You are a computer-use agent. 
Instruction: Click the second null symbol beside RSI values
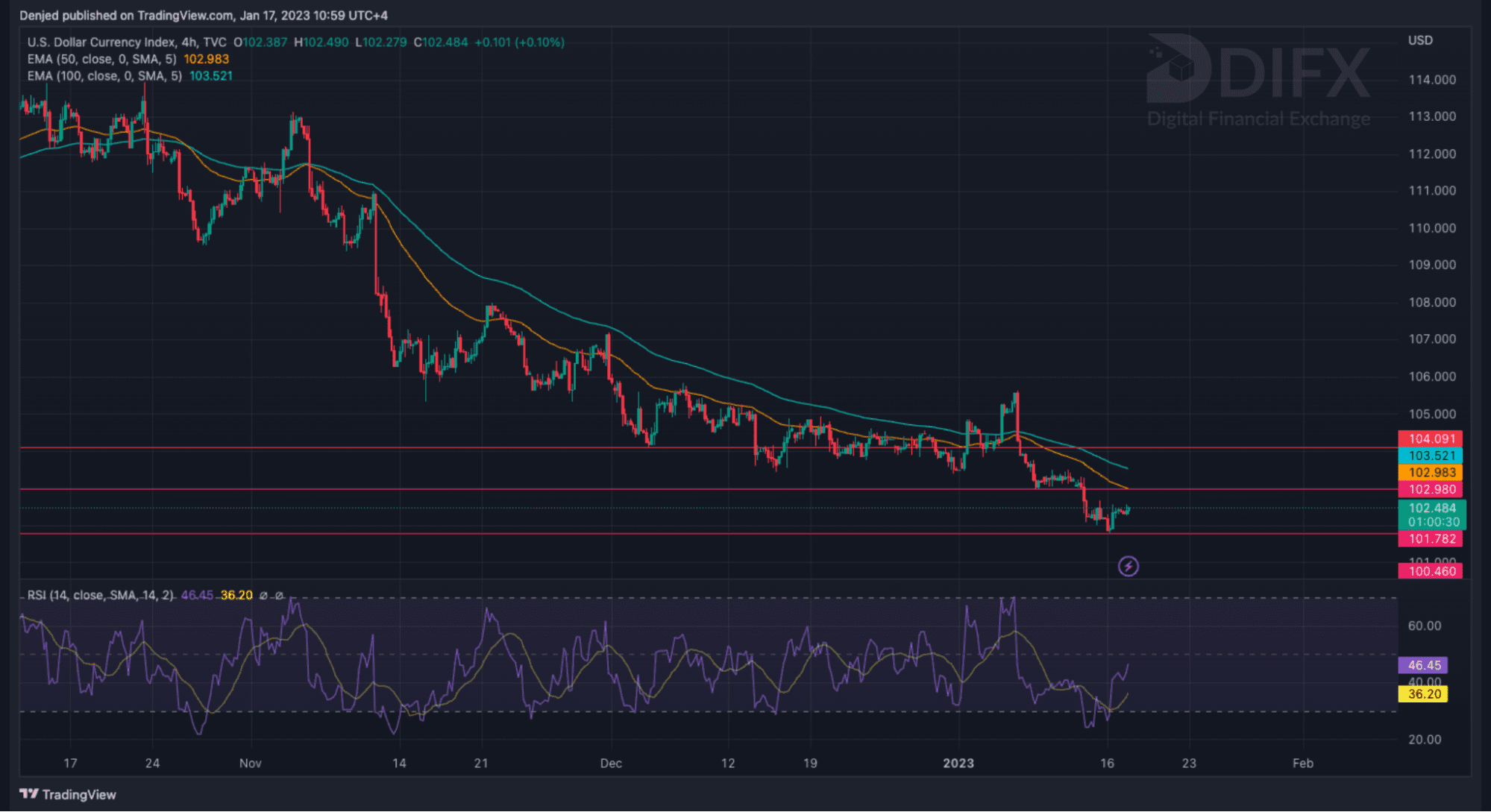point(279,596)
